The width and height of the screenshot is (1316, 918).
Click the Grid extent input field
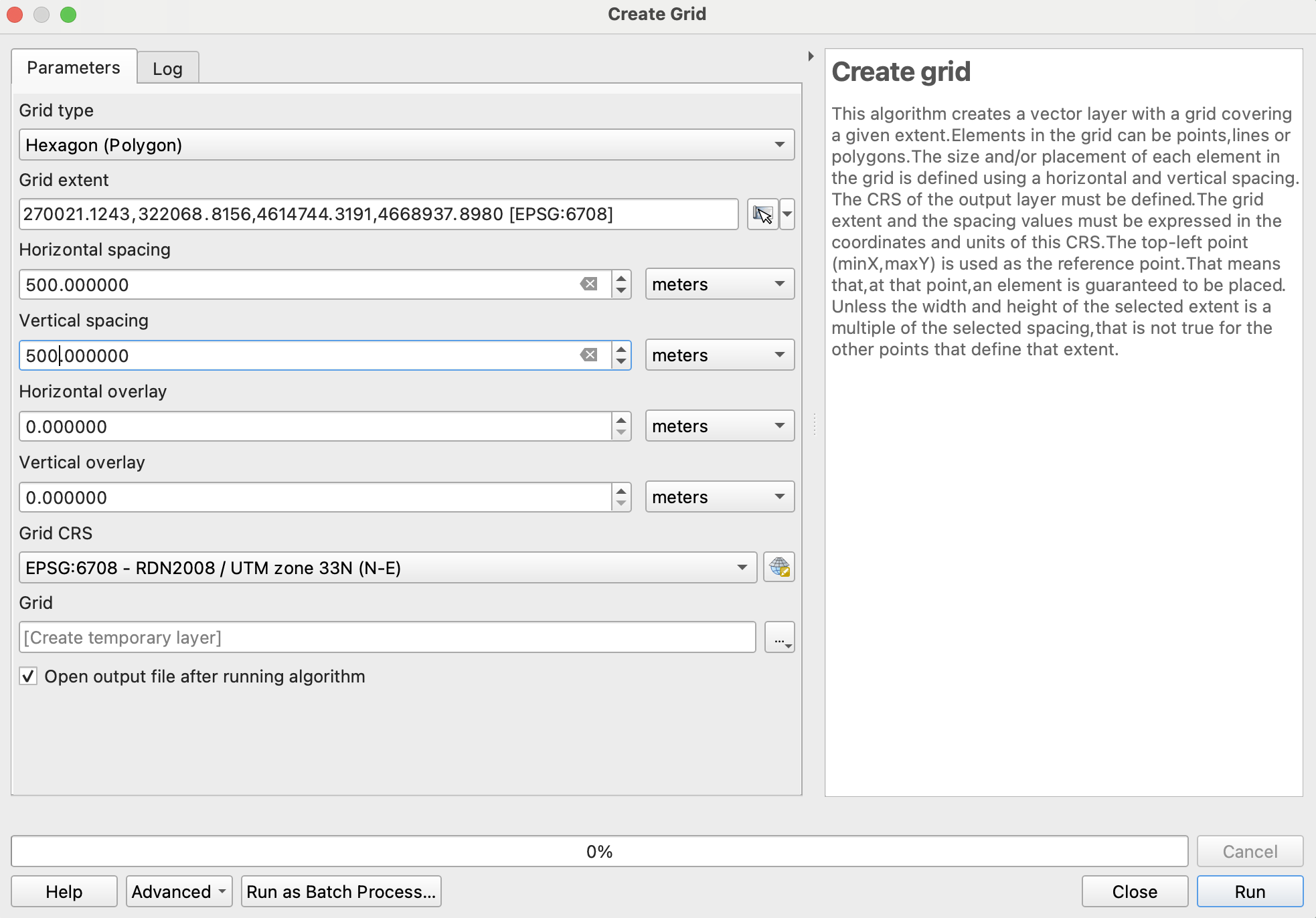(378, 214)
